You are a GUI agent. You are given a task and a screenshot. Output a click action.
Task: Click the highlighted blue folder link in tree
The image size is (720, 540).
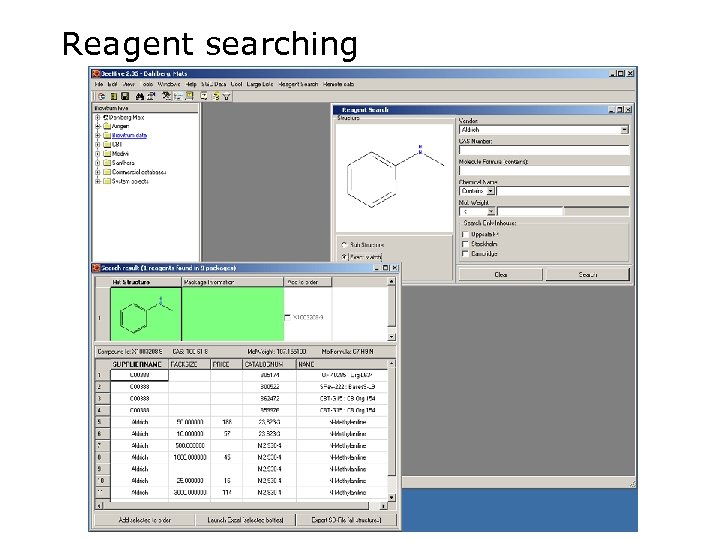[129, 135]
